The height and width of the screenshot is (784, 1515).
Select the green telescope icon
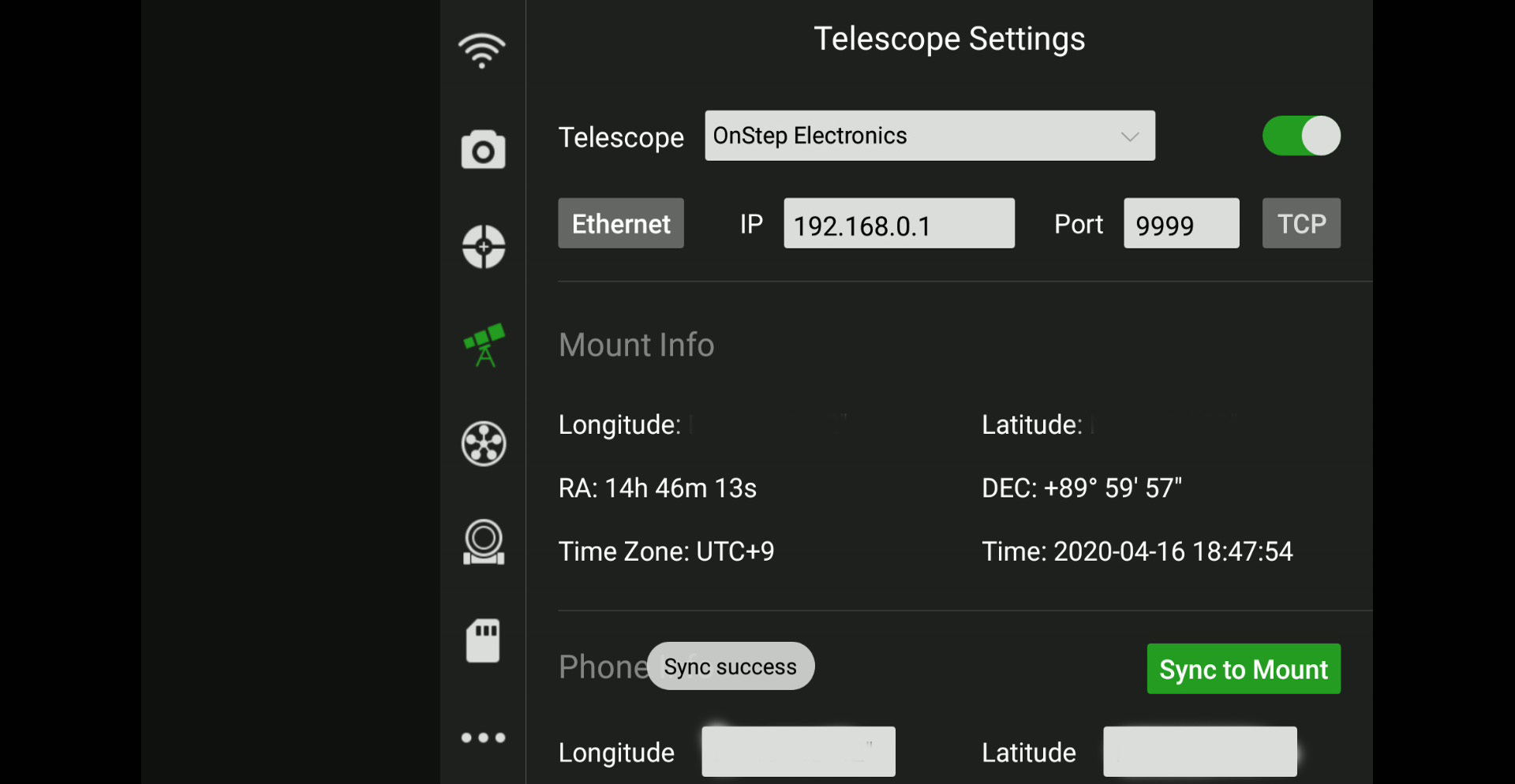click(484, 345)
